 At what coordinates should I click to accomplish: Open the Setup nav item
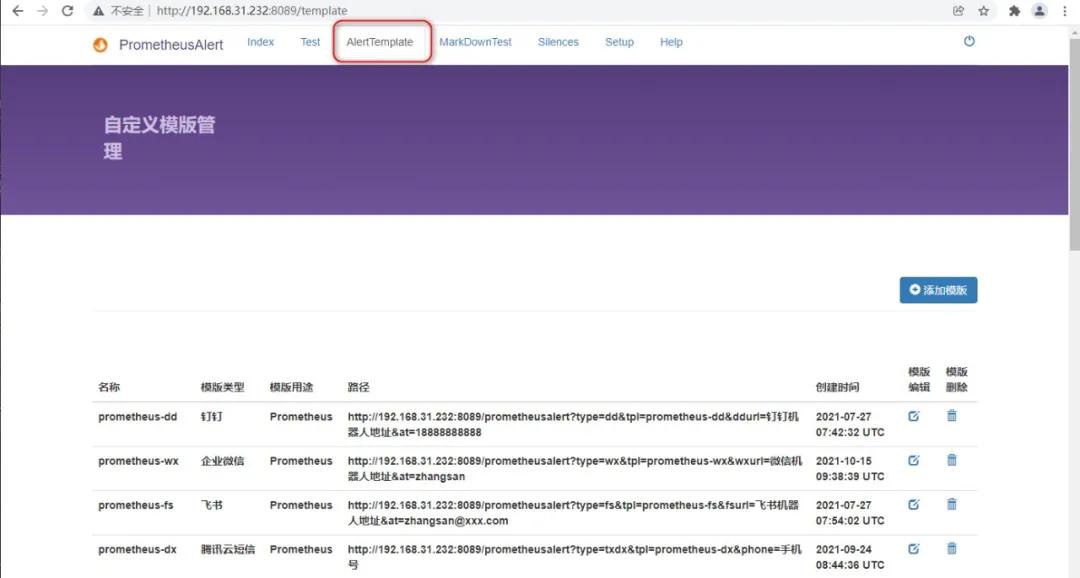619,42
